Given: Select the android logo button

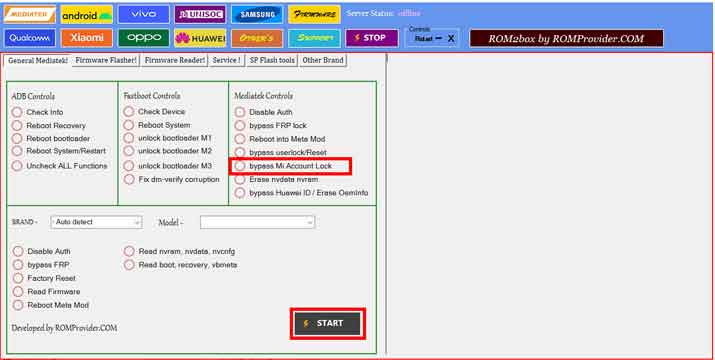Looking at the screenshot, I should [87, 15].
